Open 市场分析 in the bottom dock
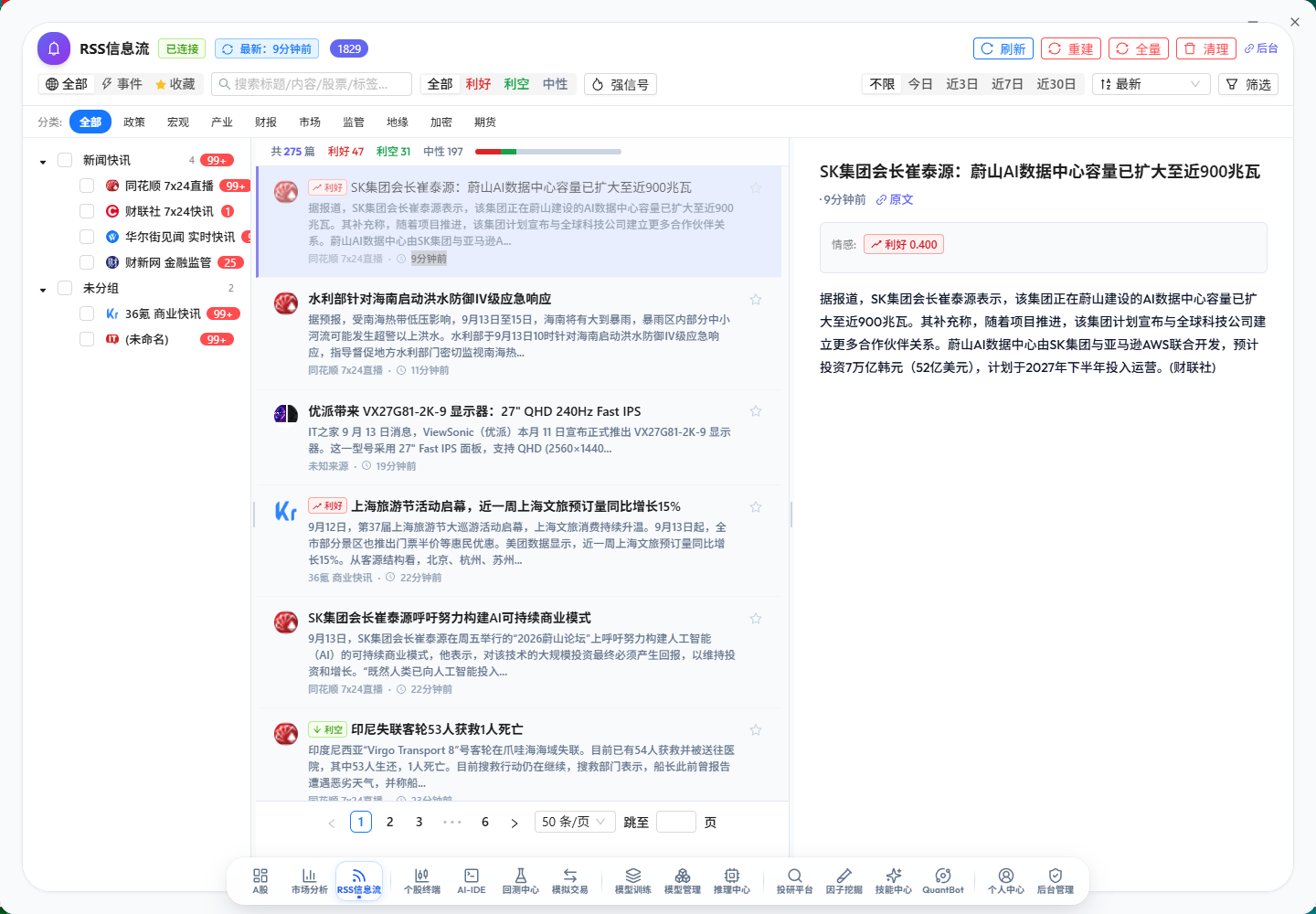The image size is (1316, 914). (x=309, y=881)
